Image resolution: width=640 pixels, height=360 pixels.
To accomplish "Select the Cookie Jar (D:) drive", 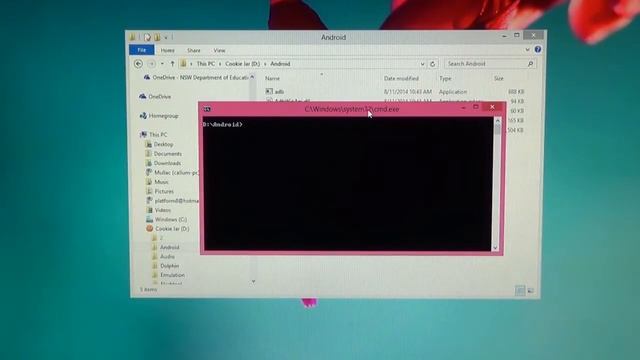I will [x=172, y=229].
